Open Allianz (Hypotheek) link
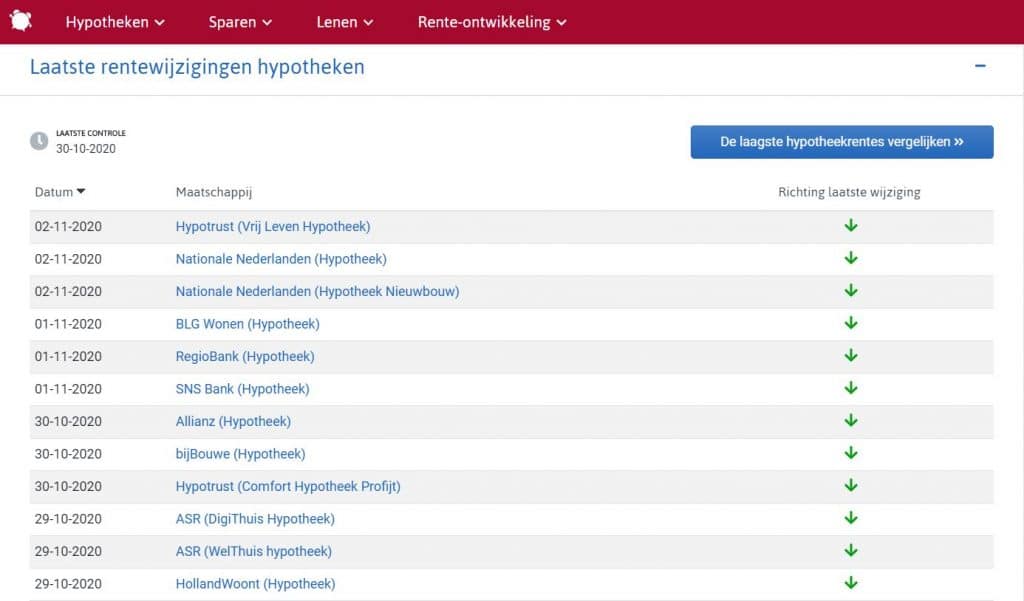Image resolution: width=1024 pixels, height=601 pixels. pos(233,421)
